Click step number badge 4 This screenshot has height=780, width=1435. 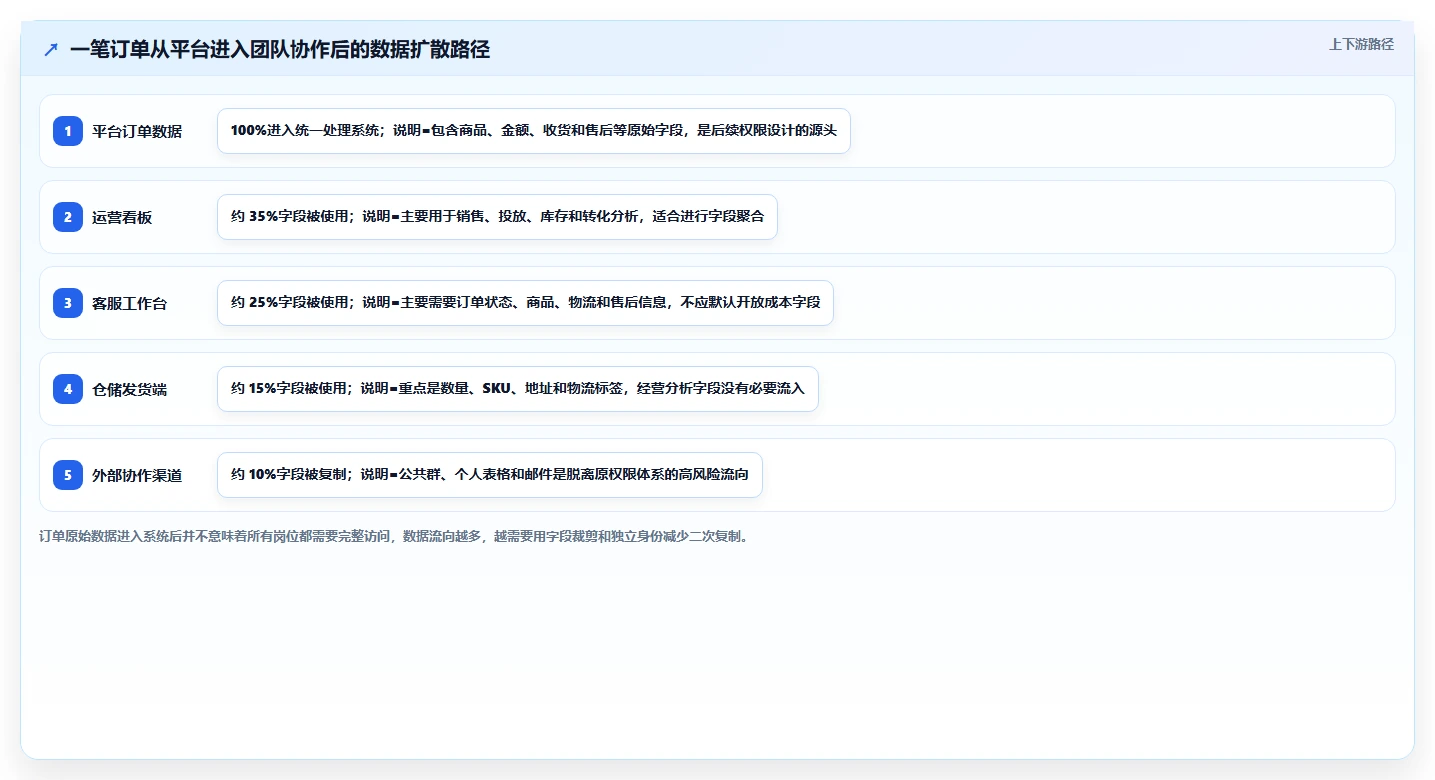pos(68,389)
